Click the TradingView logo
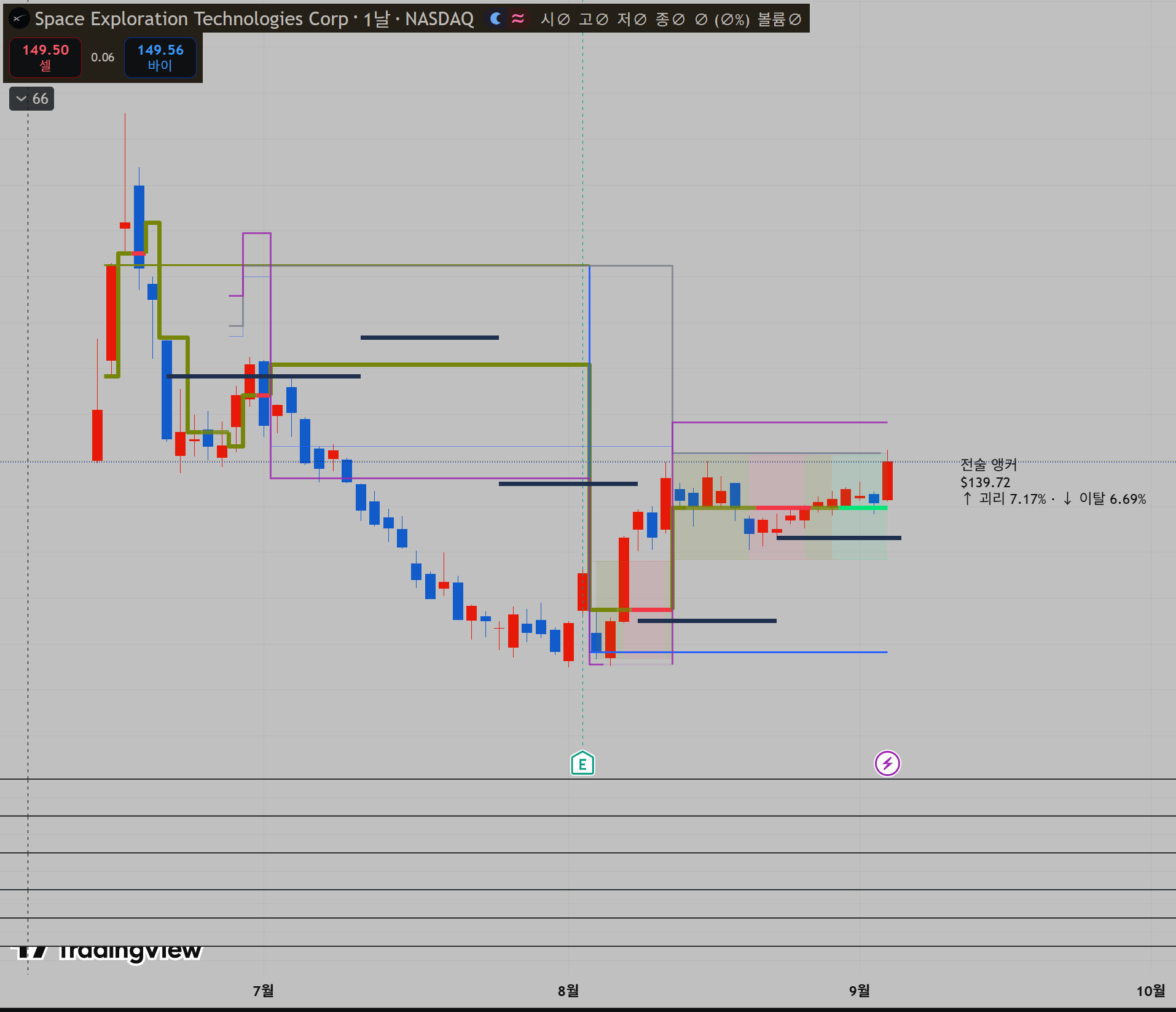This screenshot has height=1012, width=1176. point(106,951)
